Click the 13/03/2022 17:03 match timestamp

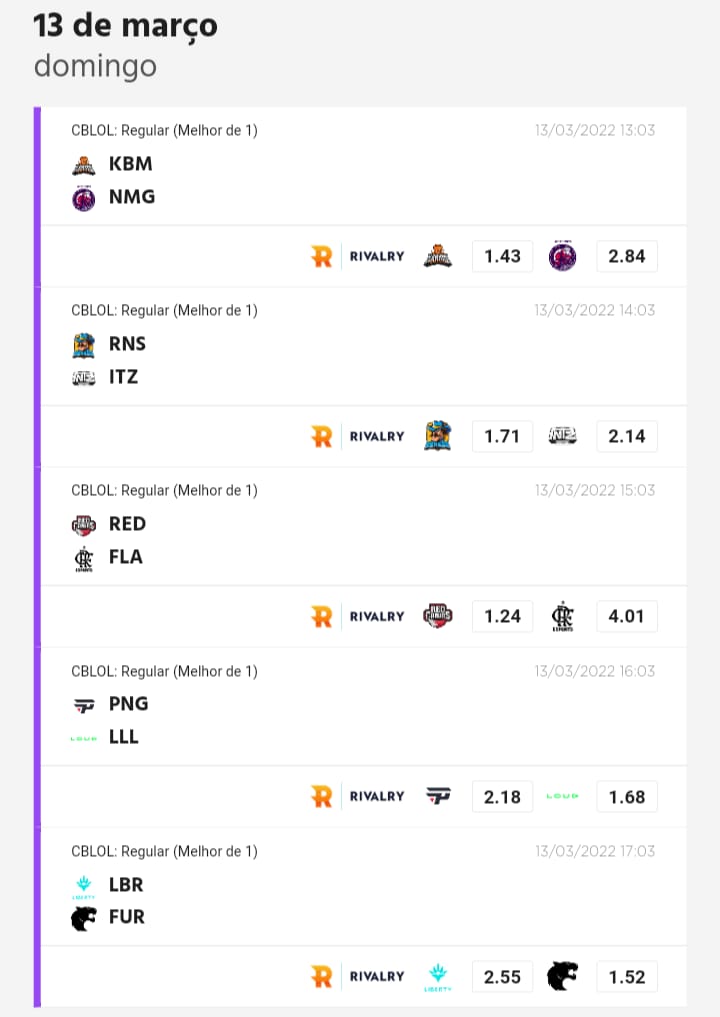tap(595, 851)
